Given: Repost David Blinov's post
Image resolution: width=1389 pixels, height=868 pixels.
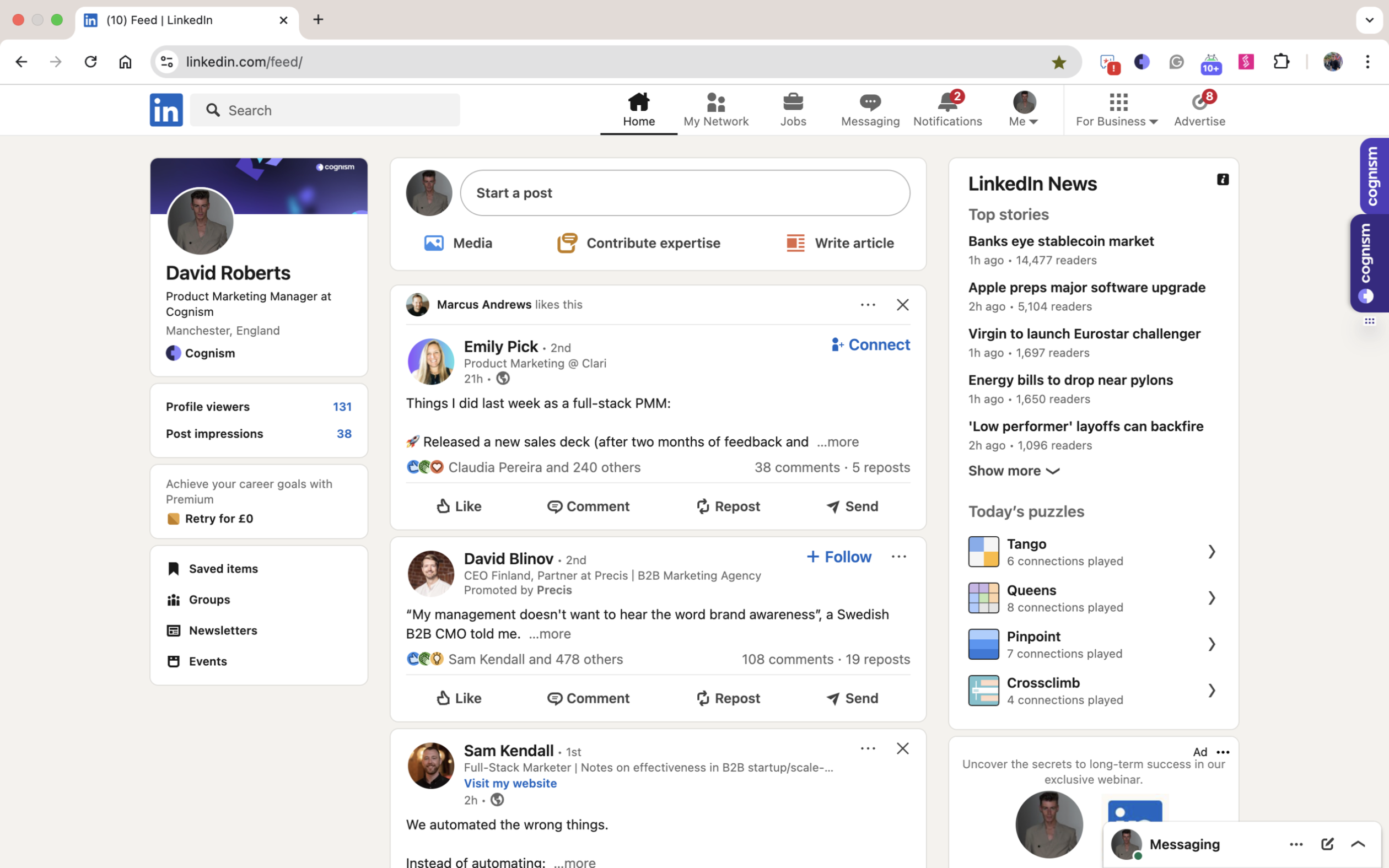Looking at the screenshot, I should (728, 698).
